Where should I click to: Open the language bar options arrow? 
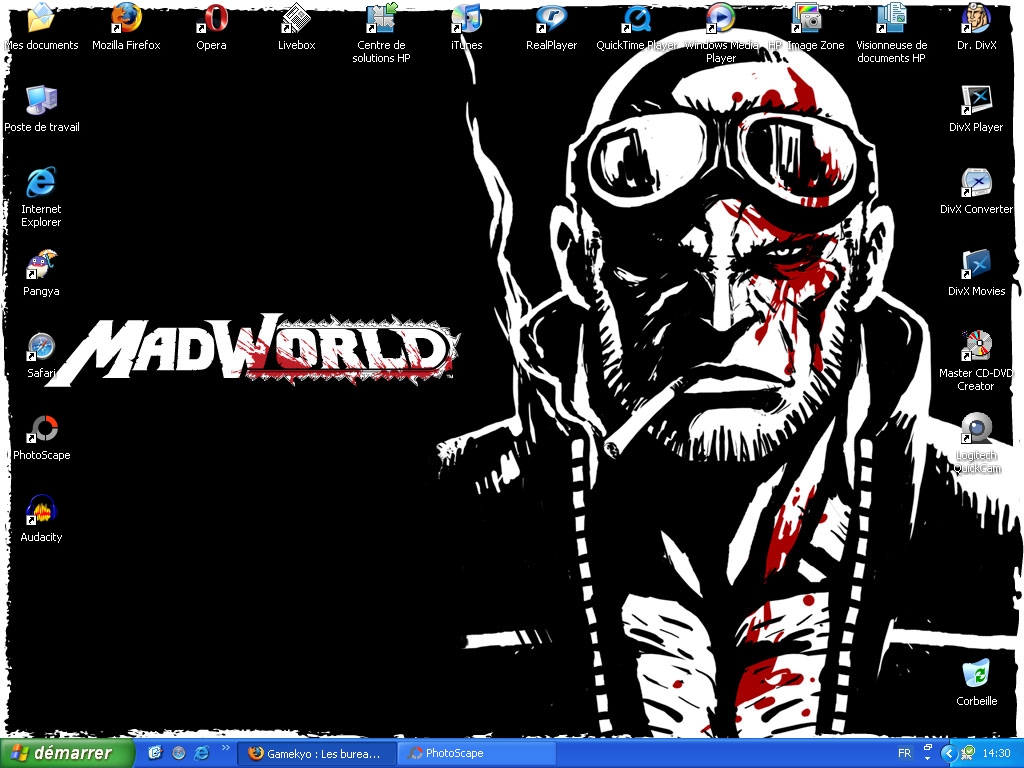click(927, 759)
